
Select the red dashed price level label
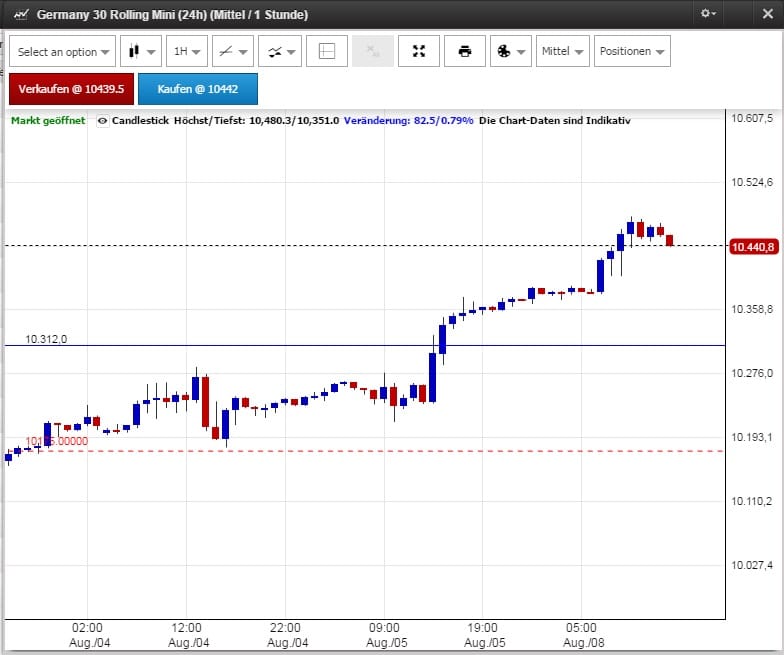(x=57, y=441)
